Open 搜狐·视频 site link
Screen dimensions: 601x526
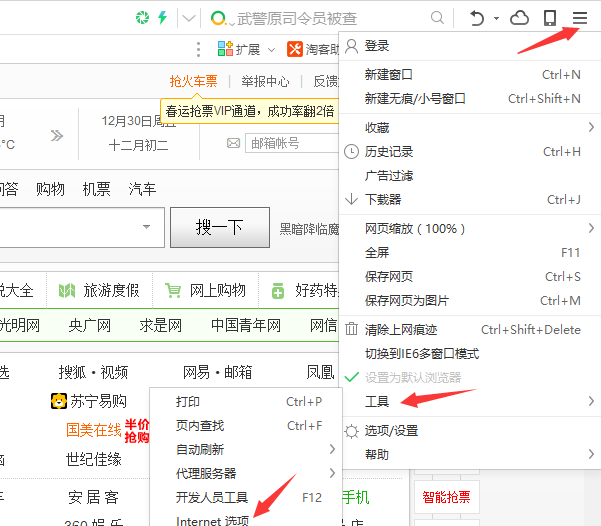[93, 372]
